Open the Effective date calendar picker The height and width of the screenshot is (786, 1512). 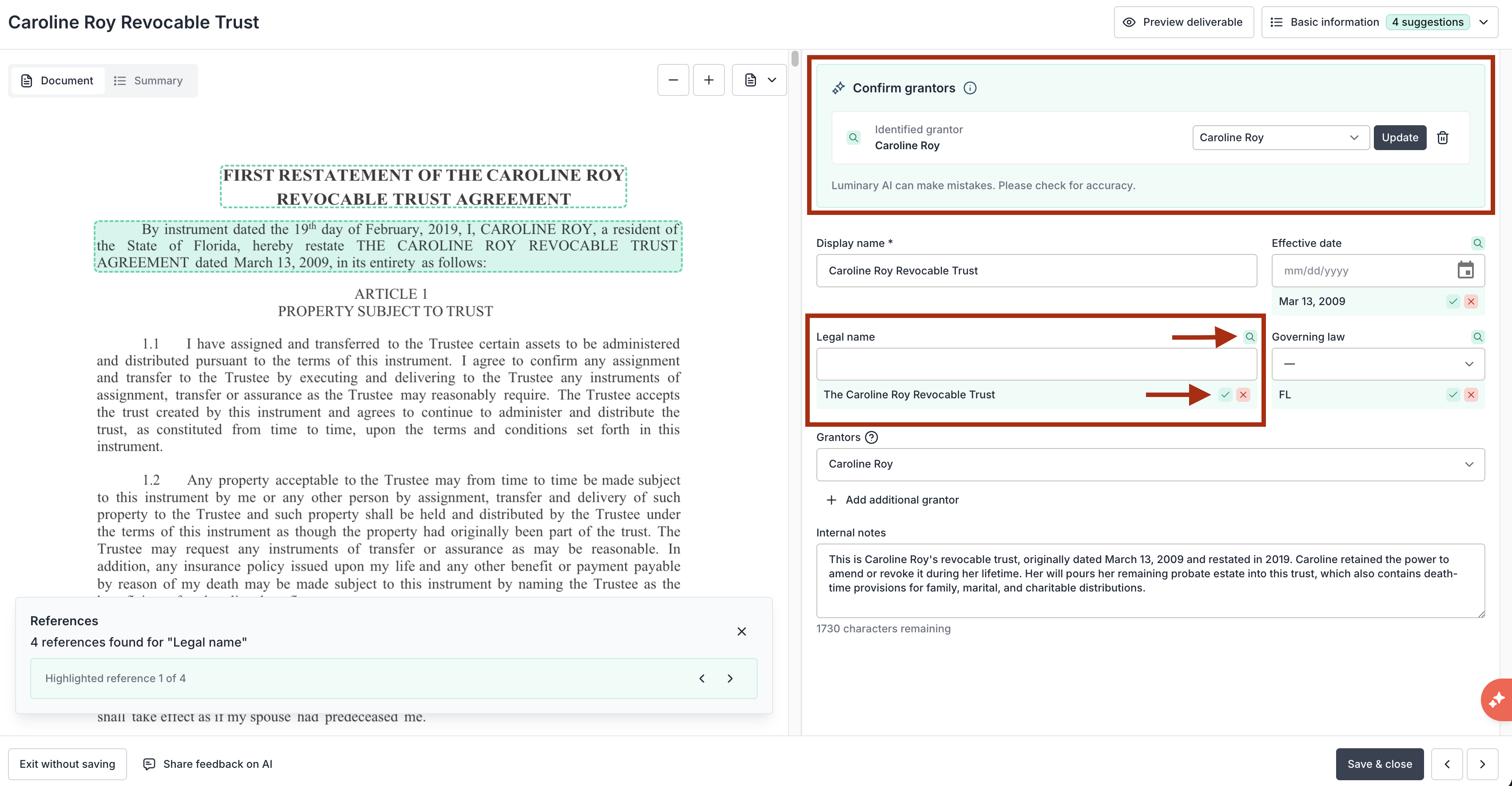tap(1465, 270)
